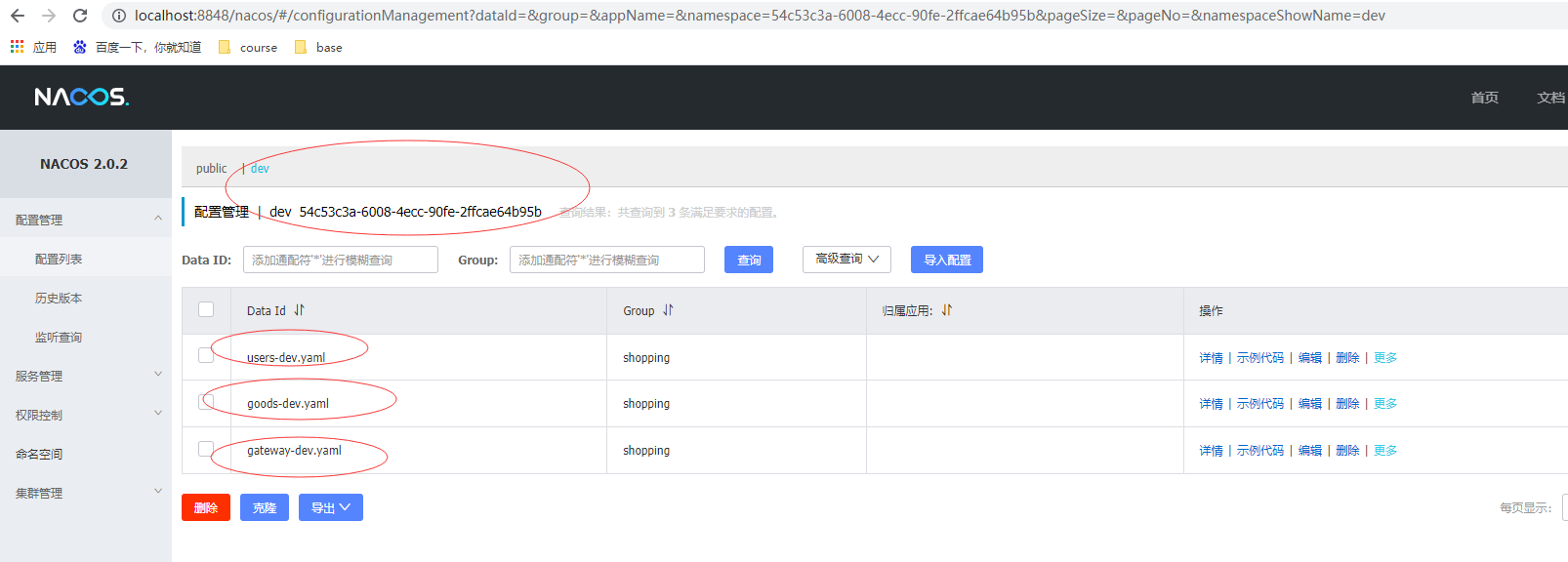
Task: Click the namespace ID 54c53c3a text
Action: (420, 212)
